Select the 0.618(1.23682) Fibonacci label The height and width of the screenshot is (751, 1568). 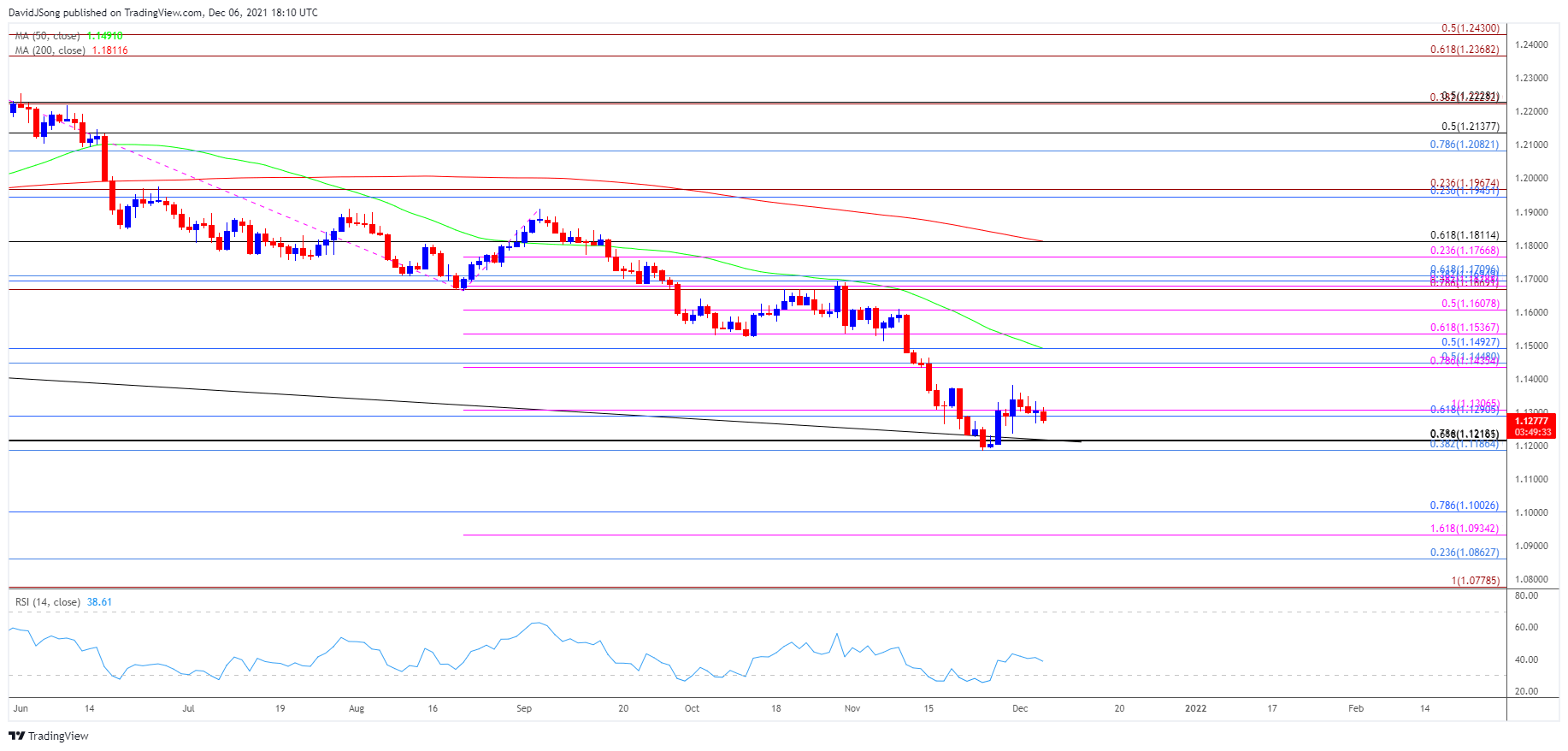pos(1465,50)
